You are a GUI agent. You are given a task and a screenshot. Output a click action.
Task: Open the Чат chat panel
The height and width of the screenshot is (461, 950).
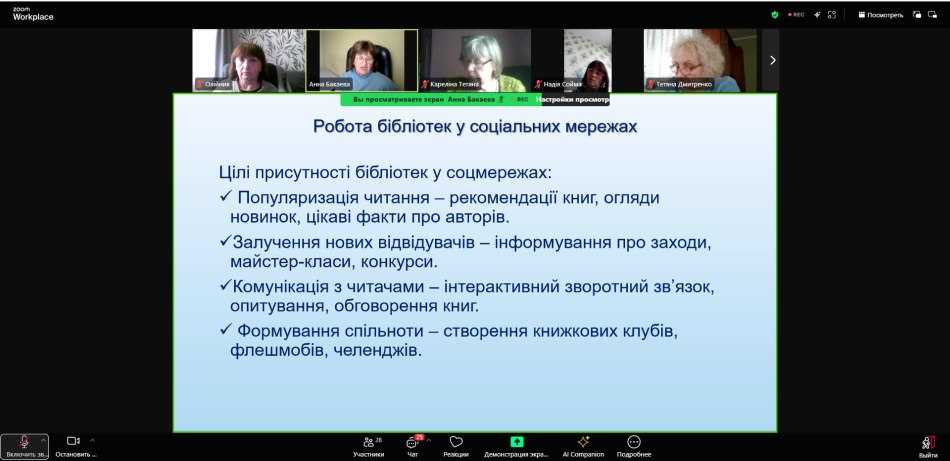point(412,444)
